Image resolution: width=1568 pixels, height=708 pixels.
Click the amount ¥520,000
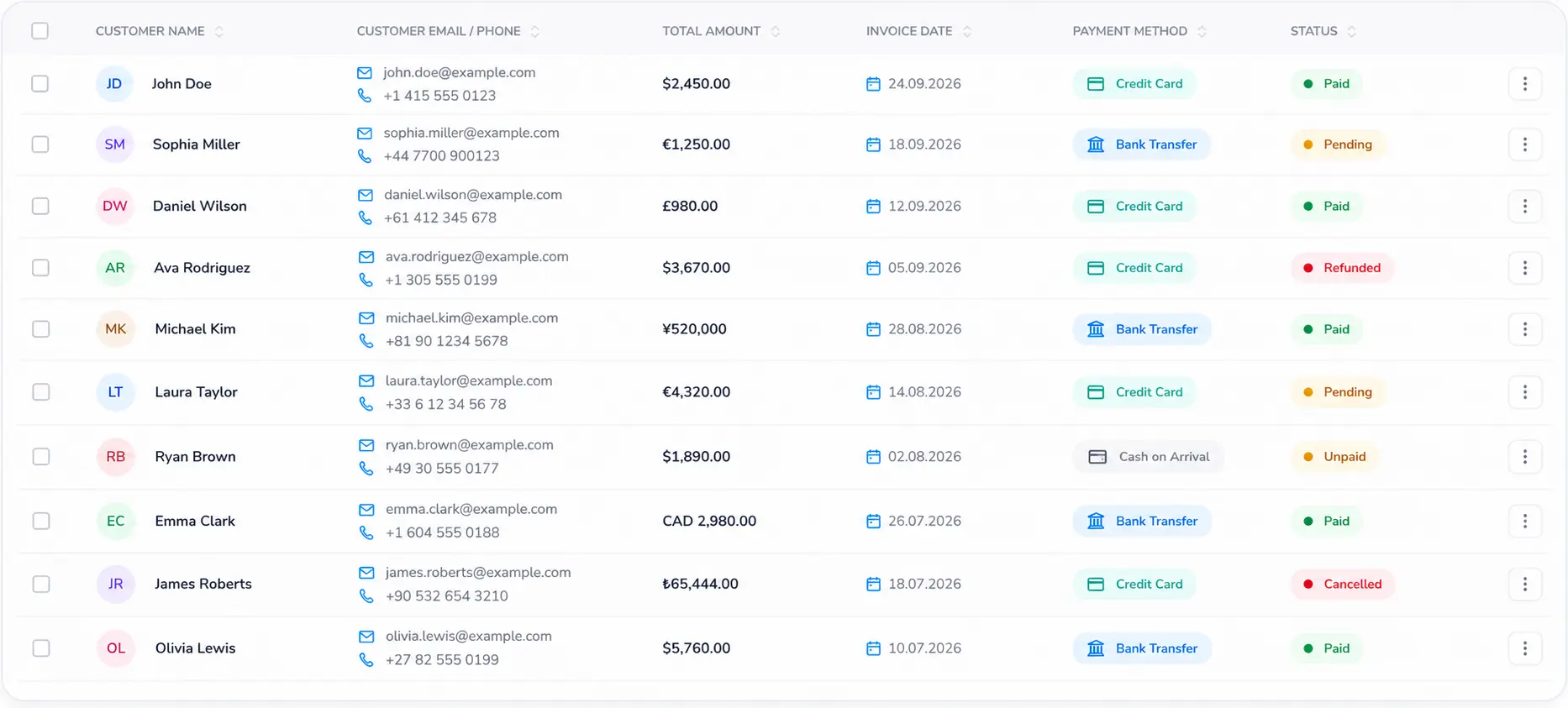pos(694,329)
